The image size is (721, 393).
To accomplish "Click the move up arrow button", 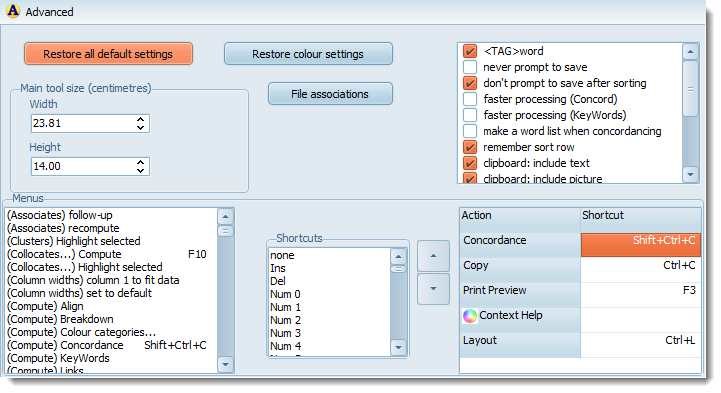I will (433, 256).
